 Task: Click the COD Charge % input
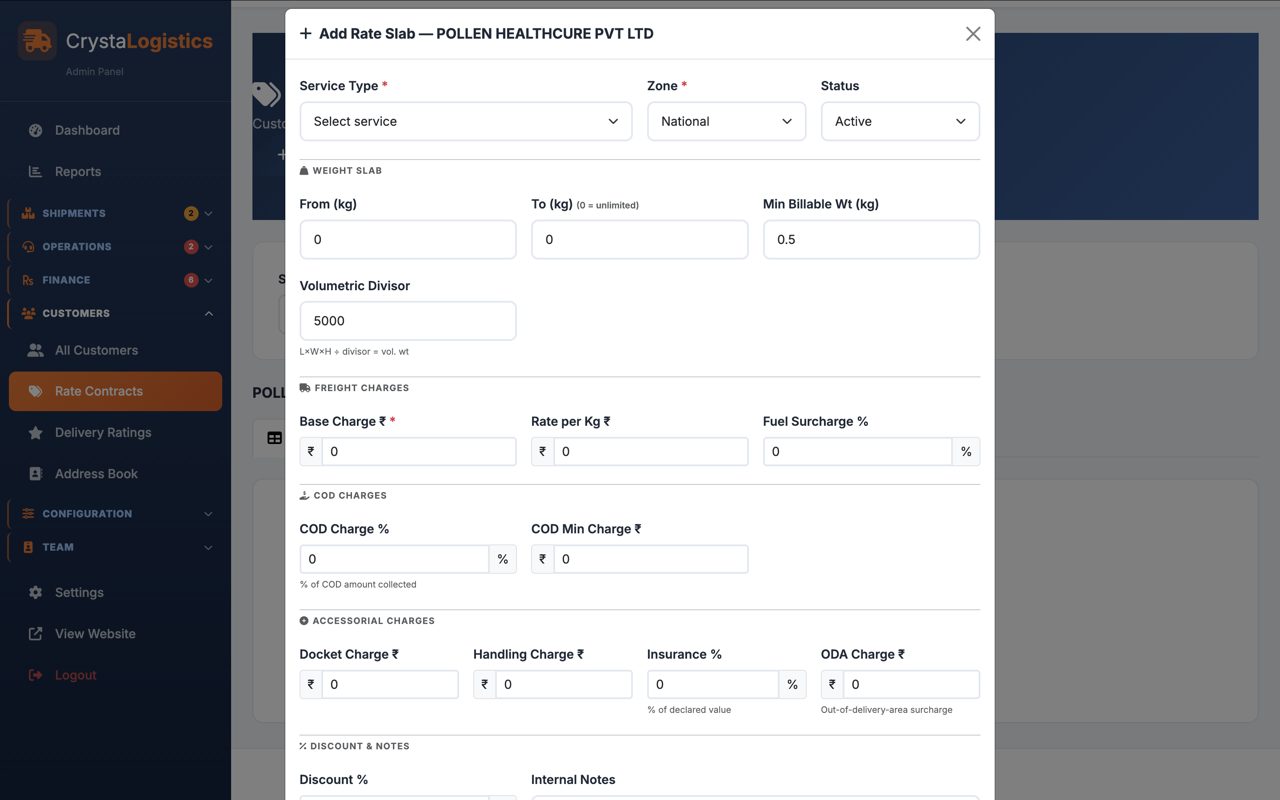[x=394, y=559]
